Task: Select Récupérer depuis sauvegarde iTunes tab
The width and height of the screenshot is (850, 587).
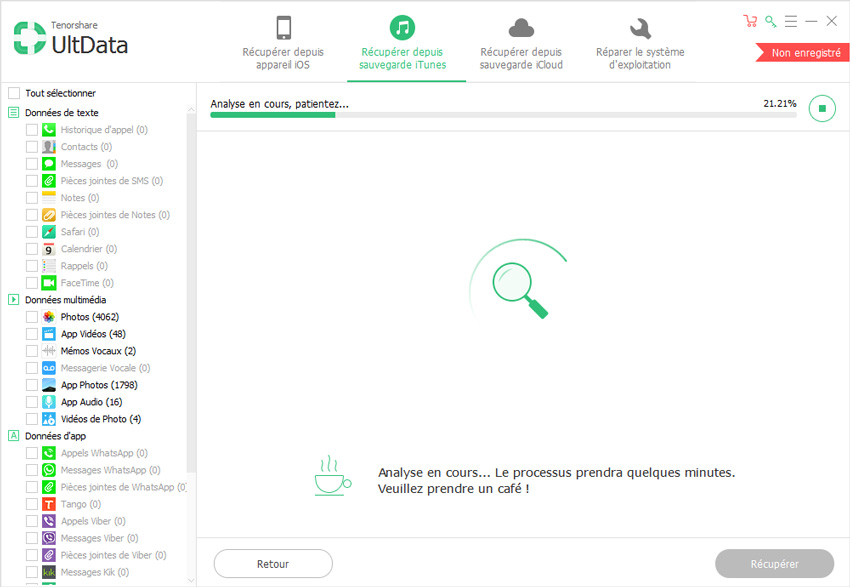Action: click(403, 43)
